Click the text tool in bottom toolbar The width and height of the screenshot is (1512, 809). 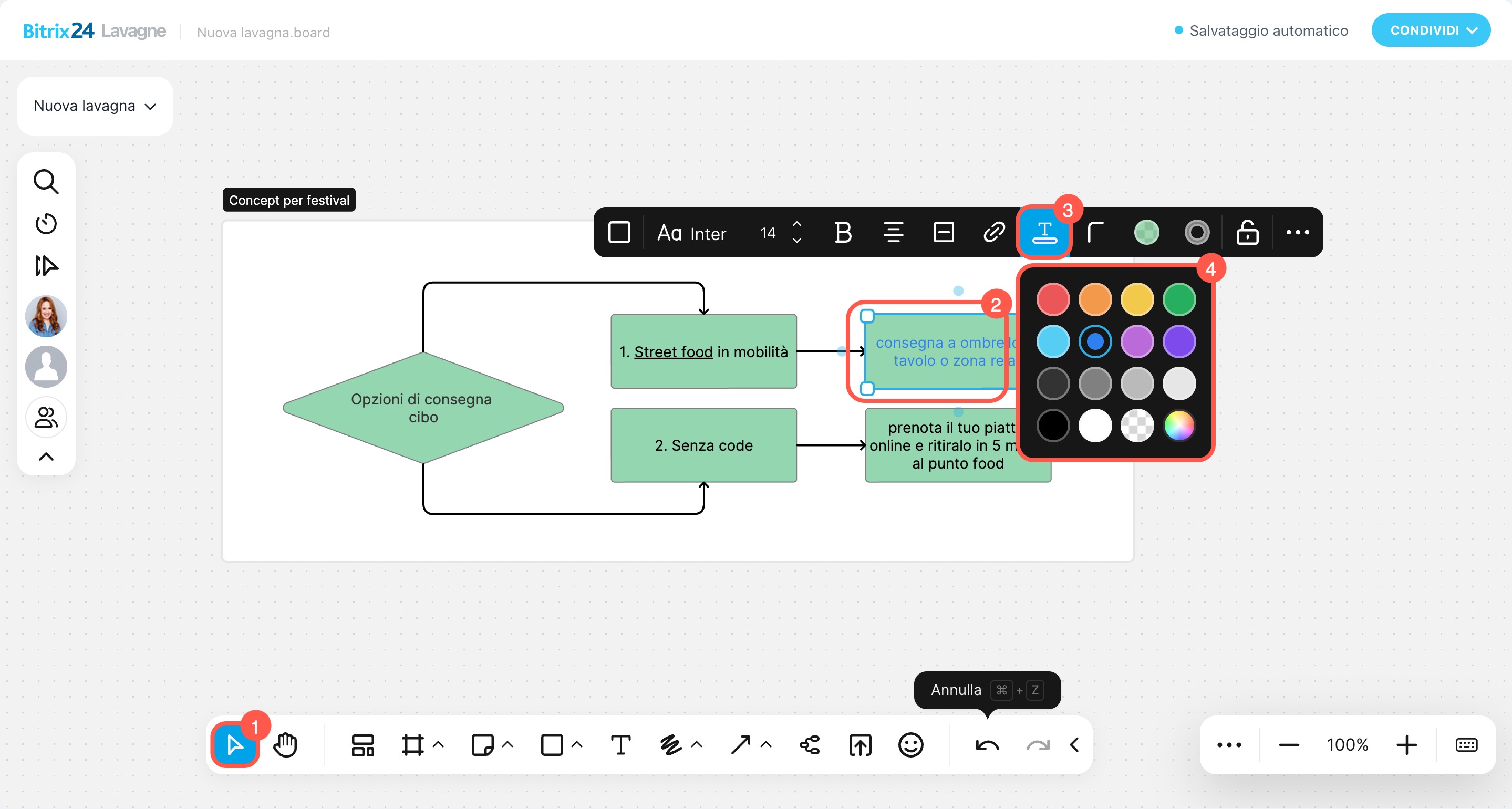620,745
